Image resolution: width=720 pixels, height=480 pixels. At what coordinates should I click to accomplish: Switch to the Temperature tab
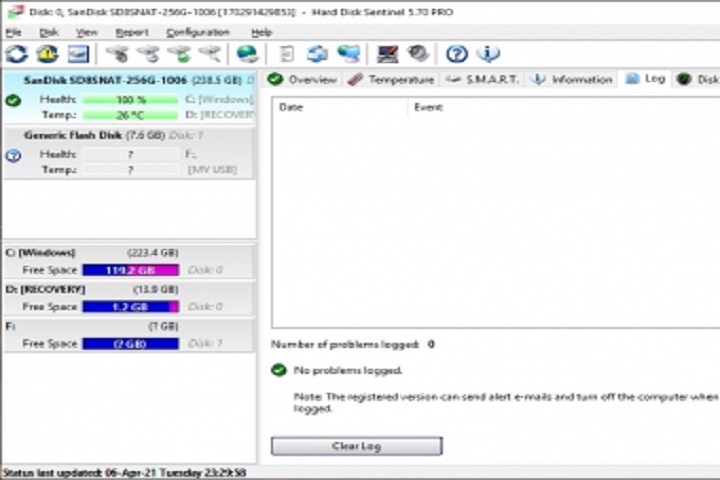(391, 79)
